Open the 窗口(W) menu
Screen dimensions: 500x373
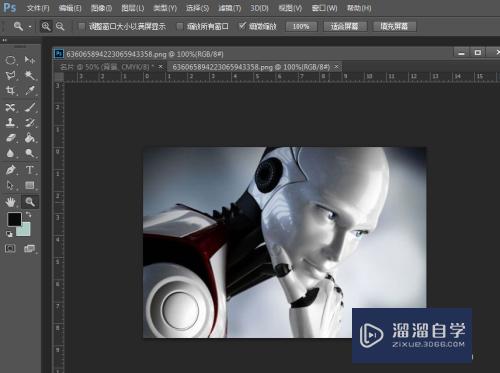click(x=324, y=8)
